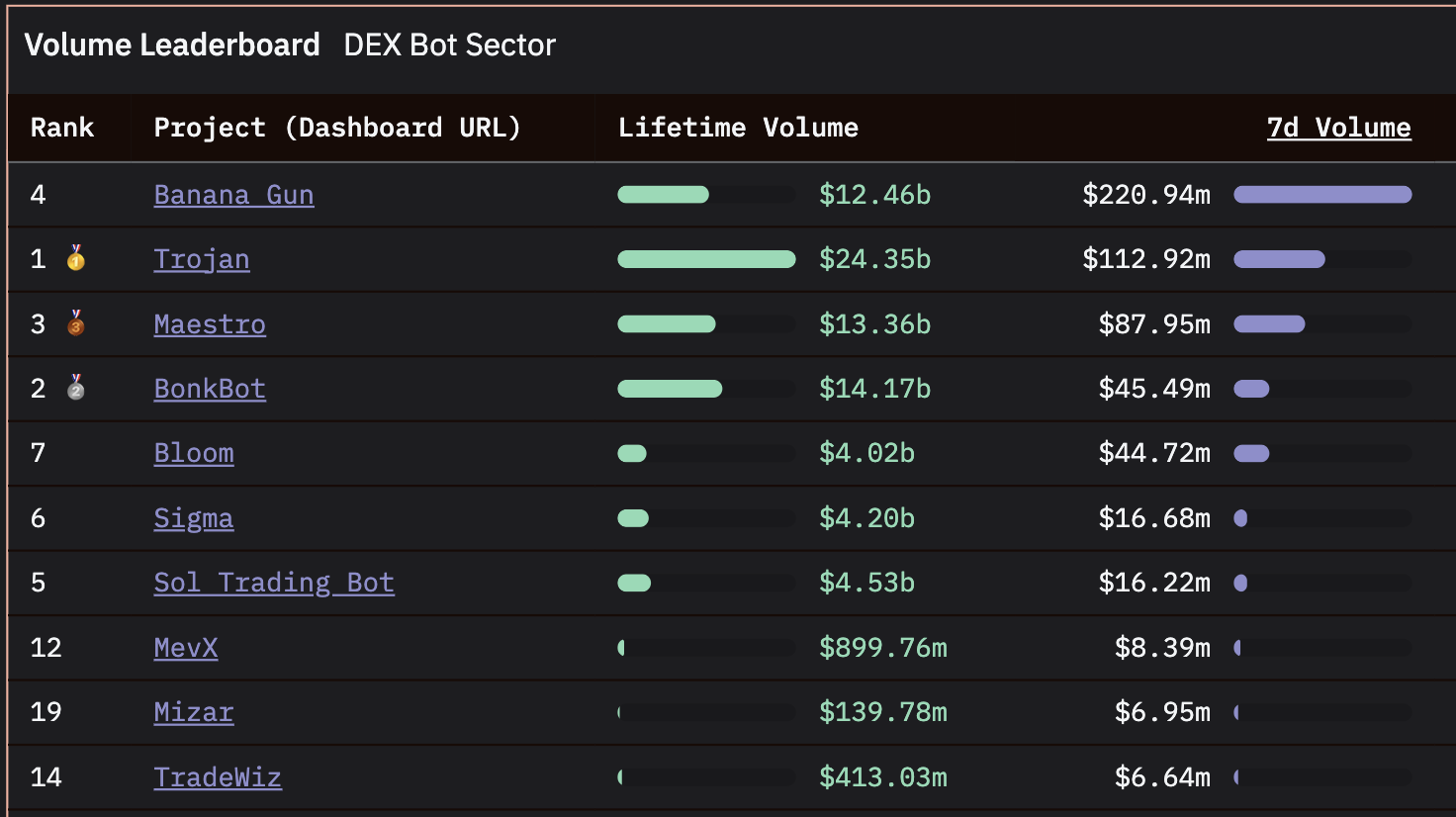Sort by the 7d Volume column header
The image size is (1456, 817).
(1339, 128)
